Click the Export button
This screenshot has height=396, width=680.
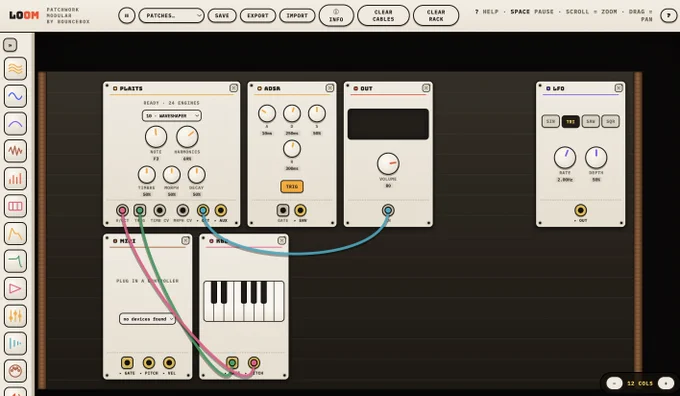258,16
